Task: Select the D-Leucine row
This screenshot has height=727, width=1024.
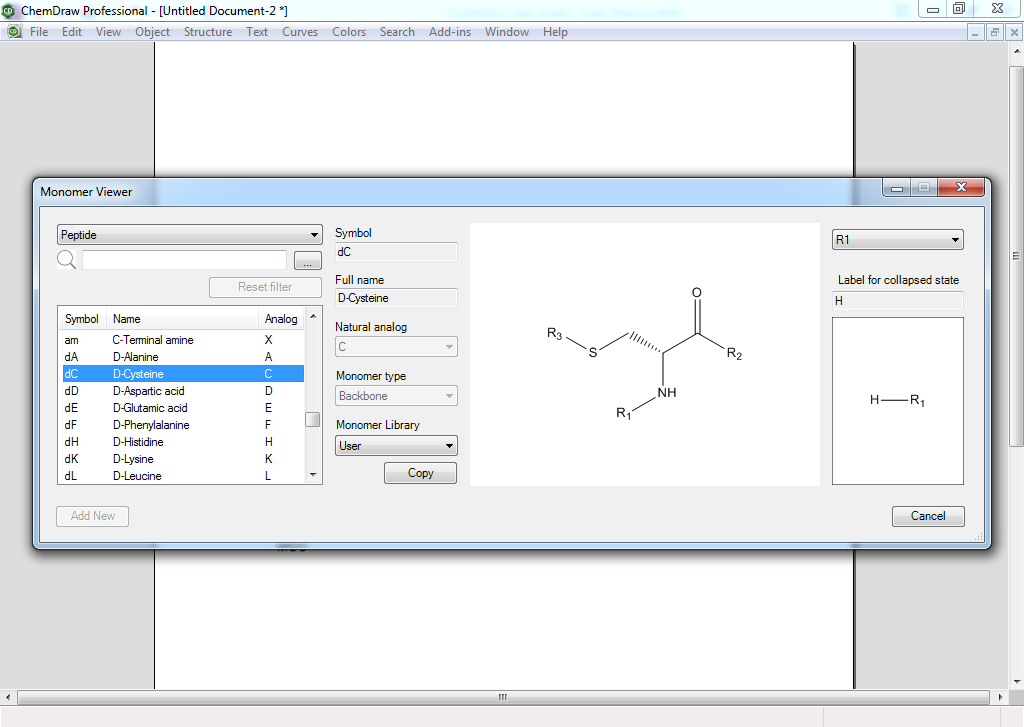Action: click(183, 476)
